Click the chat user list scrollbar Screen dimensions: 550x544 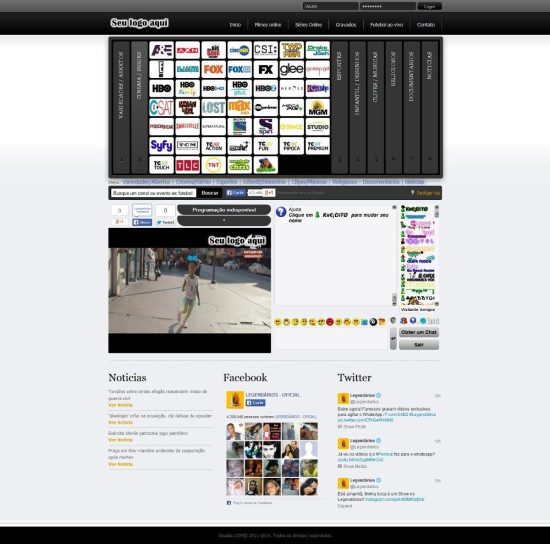pos(437,255)
